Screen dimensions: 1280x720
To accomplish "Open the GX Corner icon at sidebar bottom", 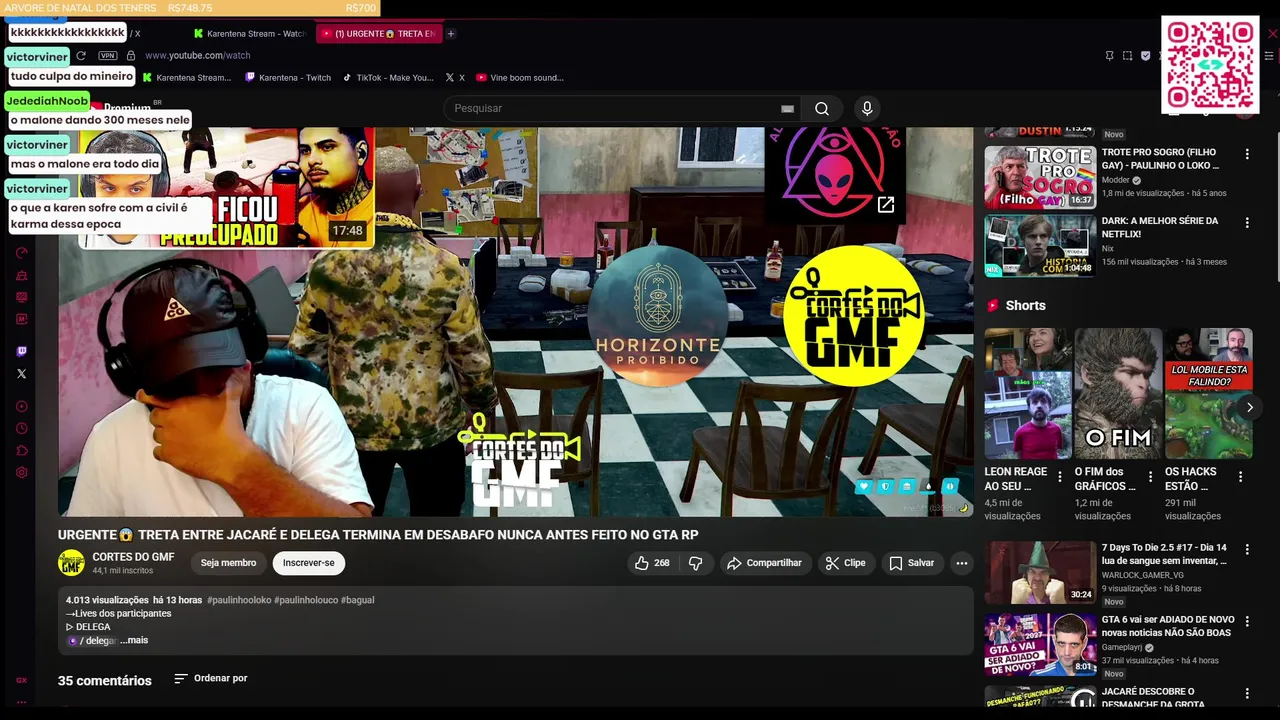I will [22, 680].
